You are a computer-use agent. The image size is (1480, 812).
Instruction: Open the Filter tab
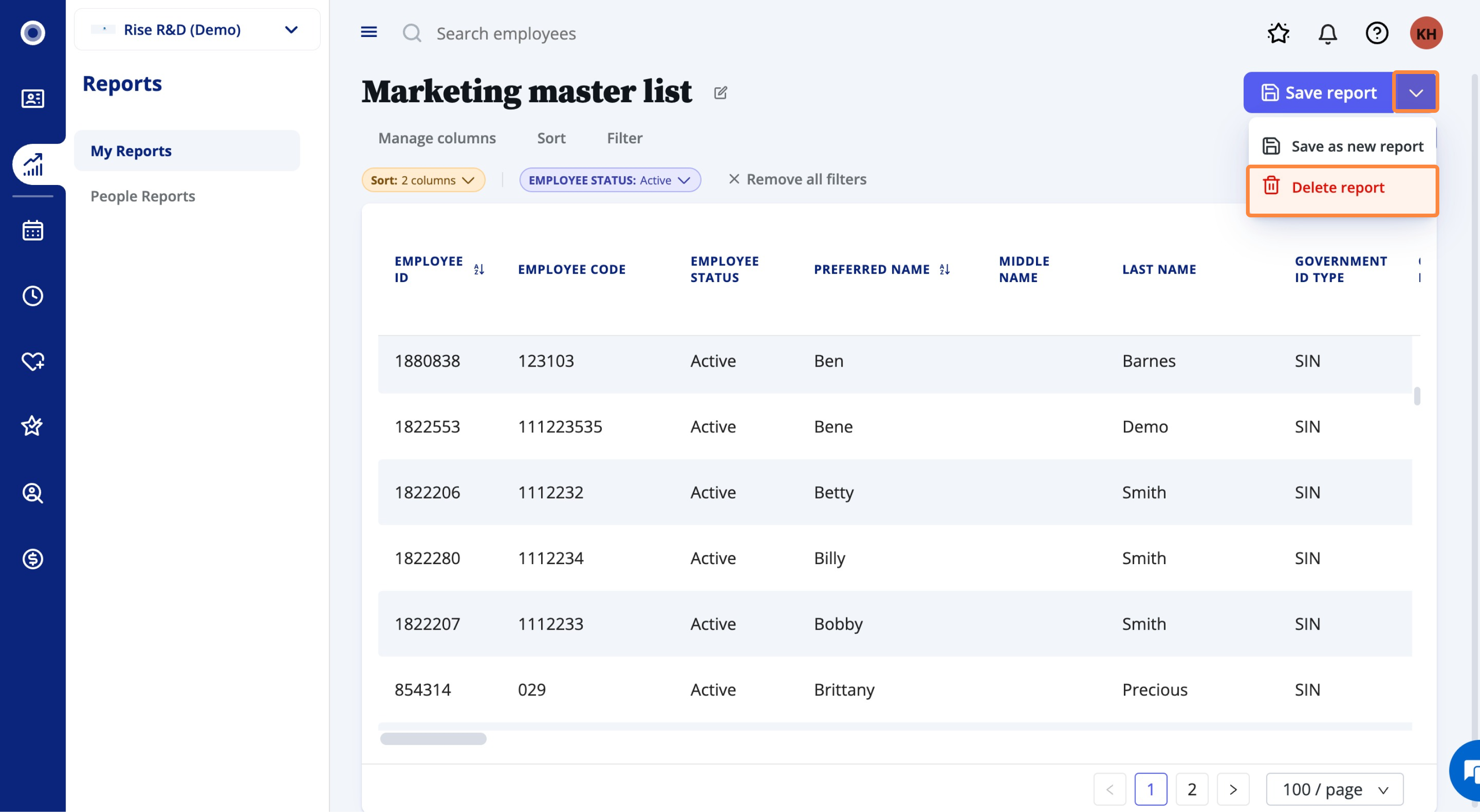624,138
